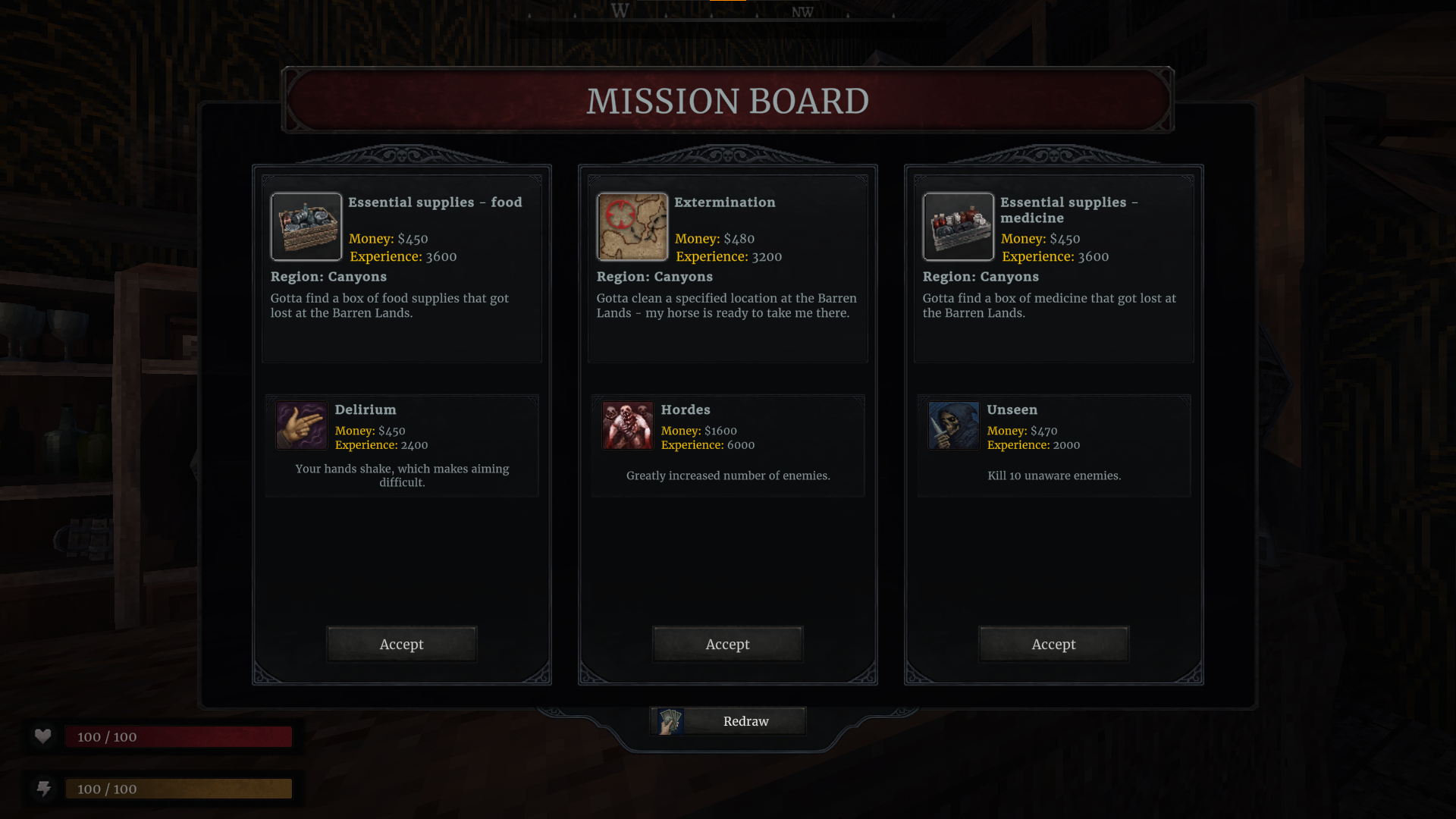Click the medicine supplies crate icon
The width and height of the screenshot is (1456, 819).
(959, 227)
